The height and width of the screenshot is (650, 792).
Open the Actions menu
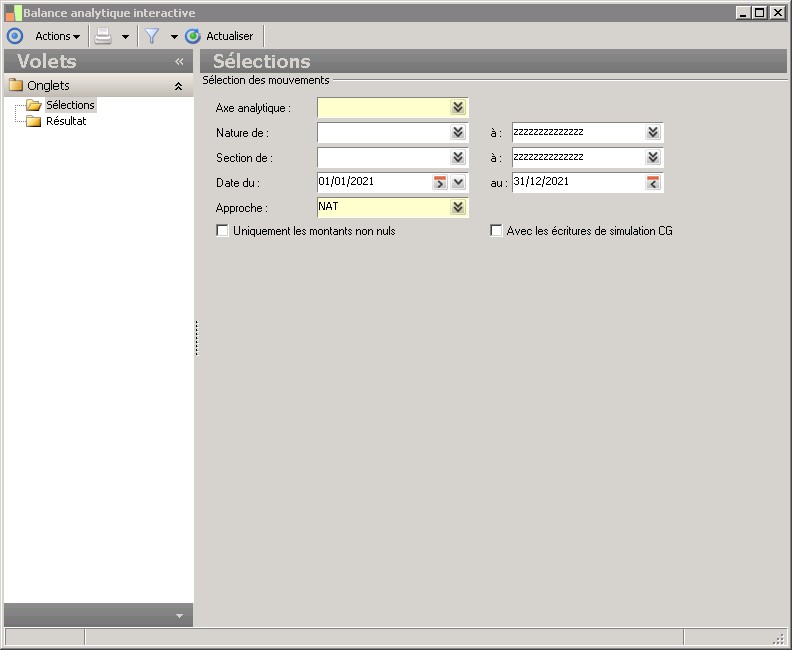tap(57, 36)
